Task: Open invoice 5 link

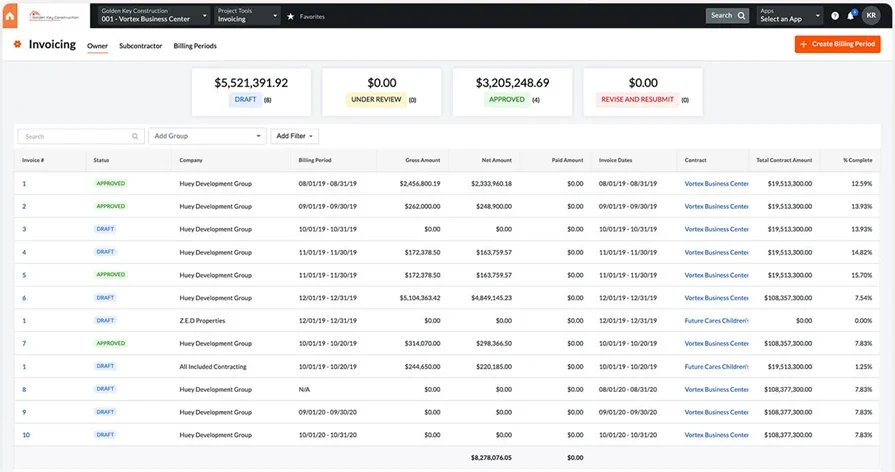Action: coord(24,275)
